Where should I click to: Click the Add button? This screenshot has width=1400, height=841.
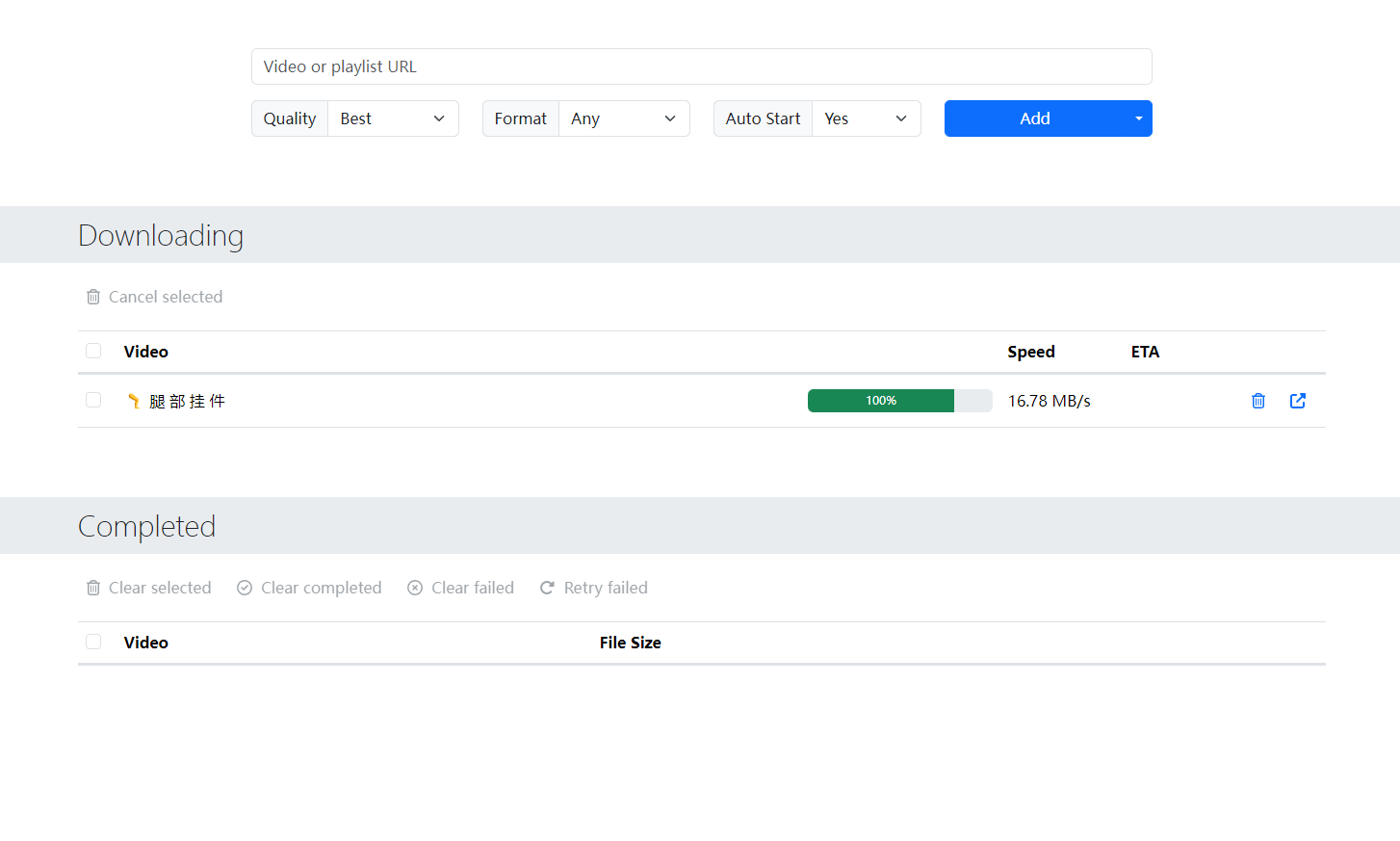(1035, 118)
